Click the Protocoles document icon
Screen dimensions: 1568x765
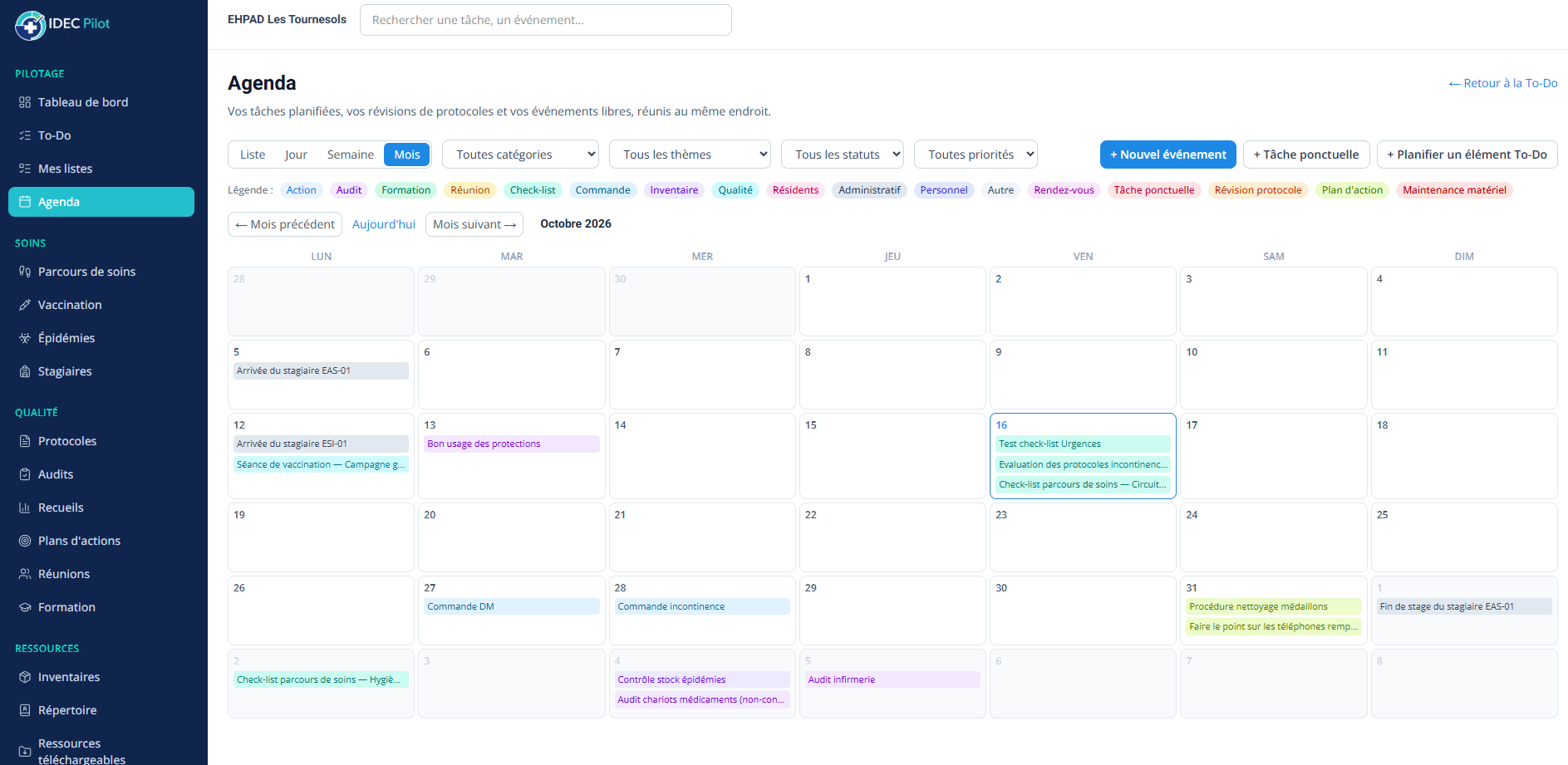click(25, 441)
